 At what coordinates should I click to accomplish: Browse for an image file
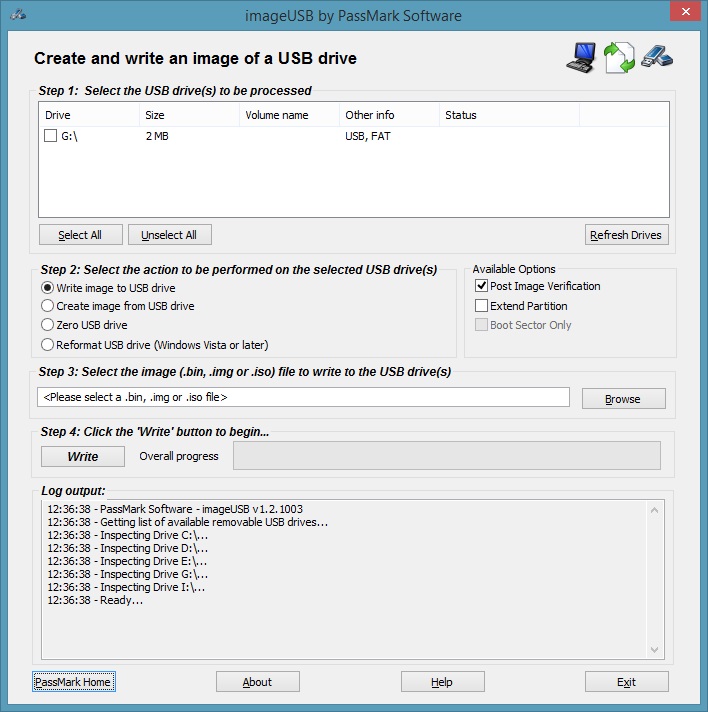point(623,399)
